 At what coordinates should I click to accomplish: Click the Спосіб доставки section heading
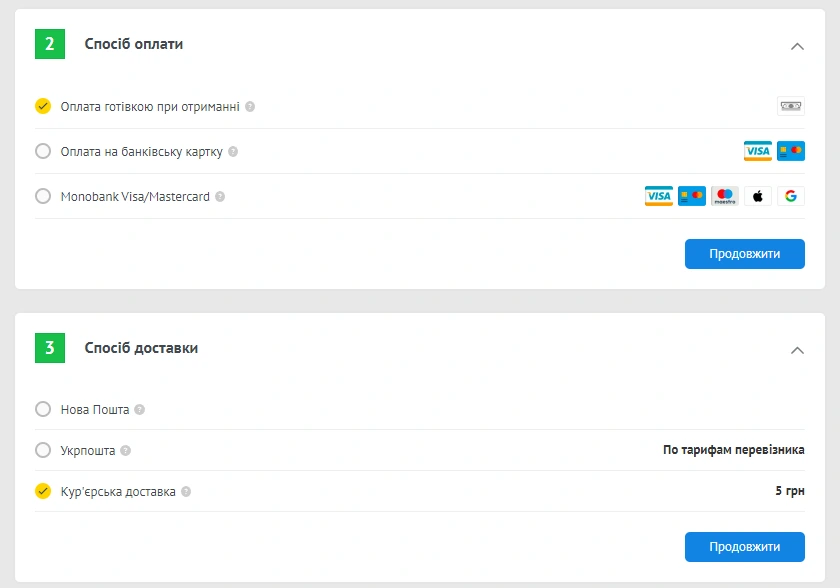141,348
